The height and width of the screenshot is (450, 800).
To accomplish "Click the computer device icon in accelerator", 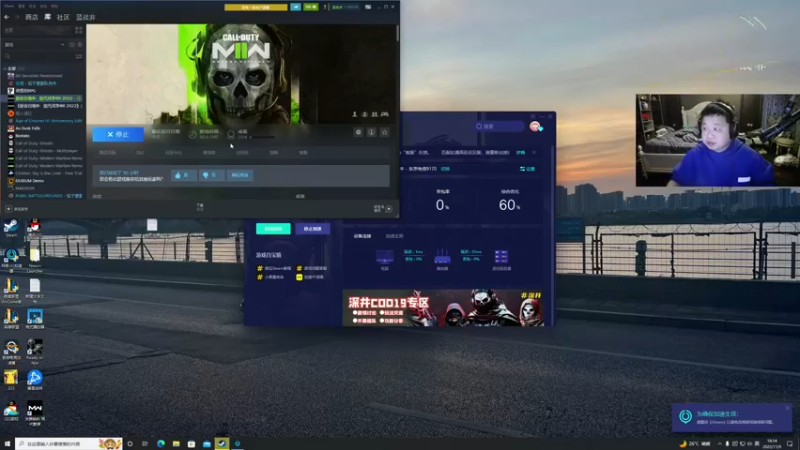I will 385,257.
